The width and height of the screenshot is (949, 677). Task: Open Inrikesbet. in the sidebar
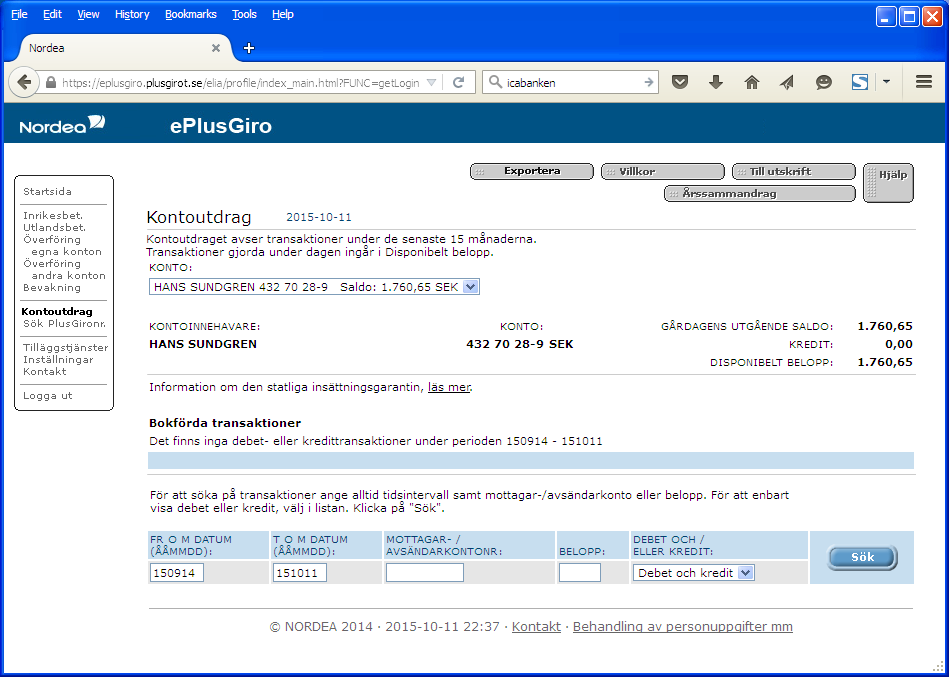tap(53, 215)
